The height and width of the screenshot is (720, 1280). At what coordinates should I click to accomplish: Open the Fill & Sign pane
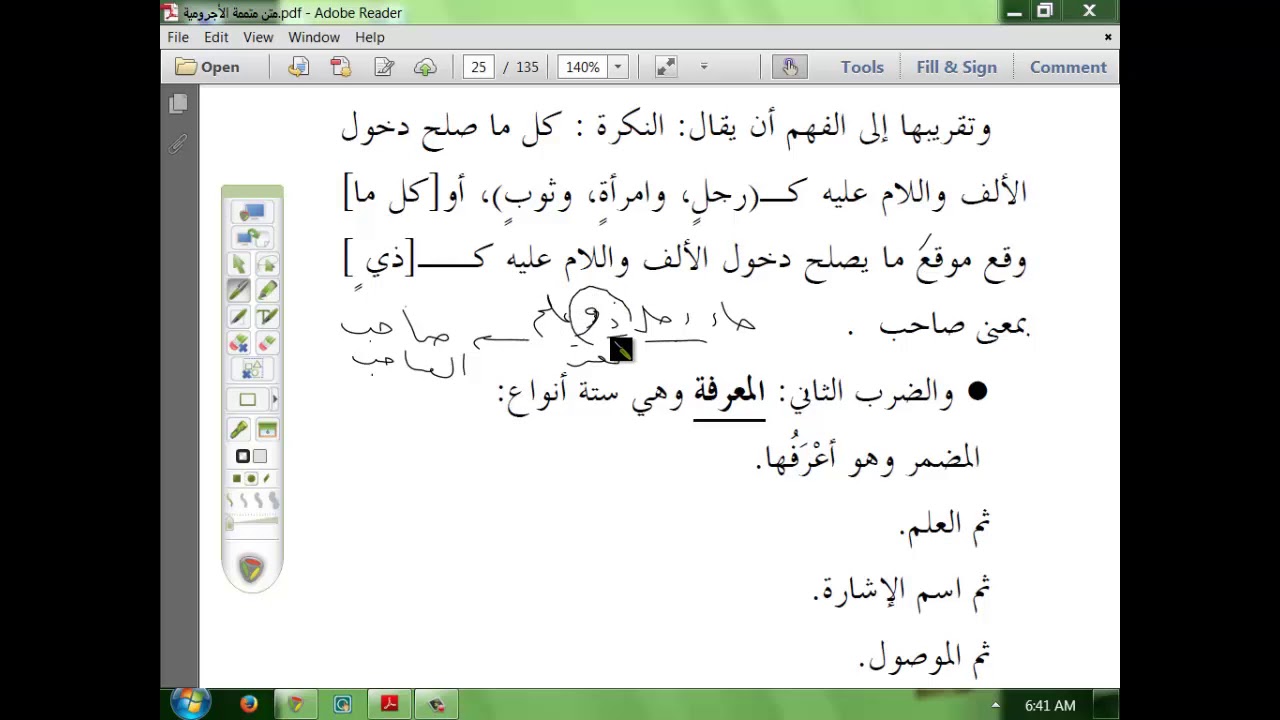(x=956, y=67)
